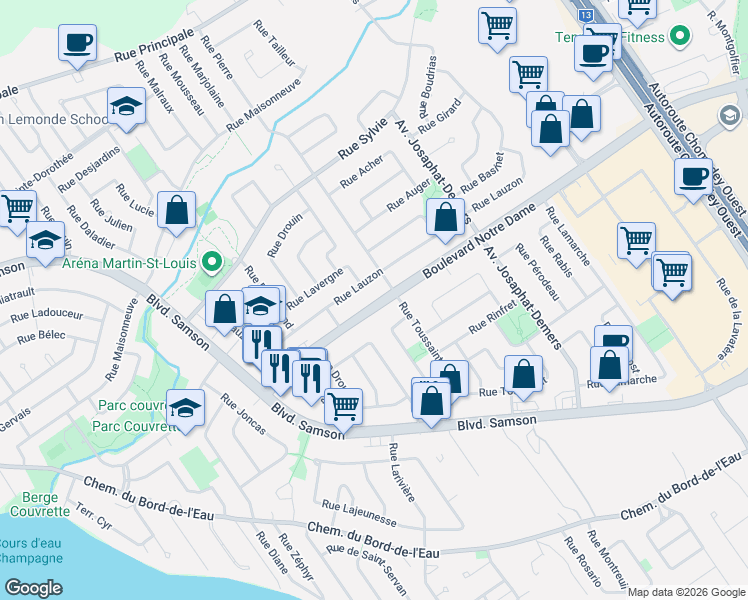Select the shopping bag marker near Rue Lucie

tap(176, 211)
